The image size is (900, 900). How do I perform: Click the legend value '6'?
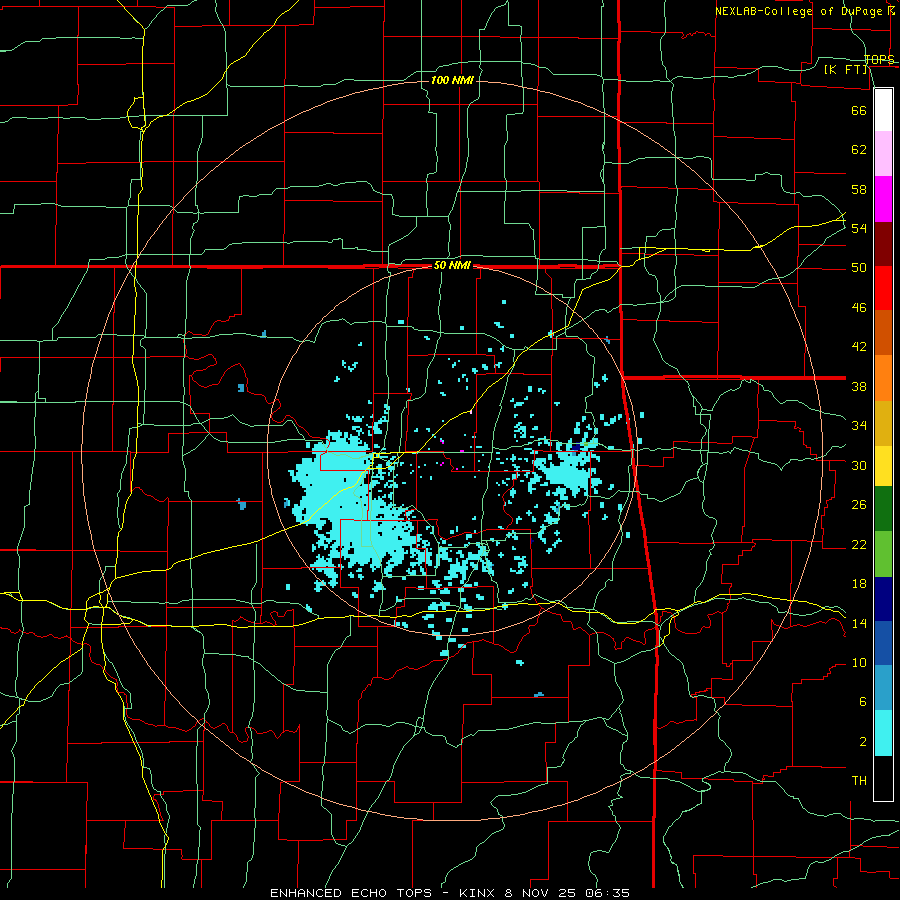point(863,702)
